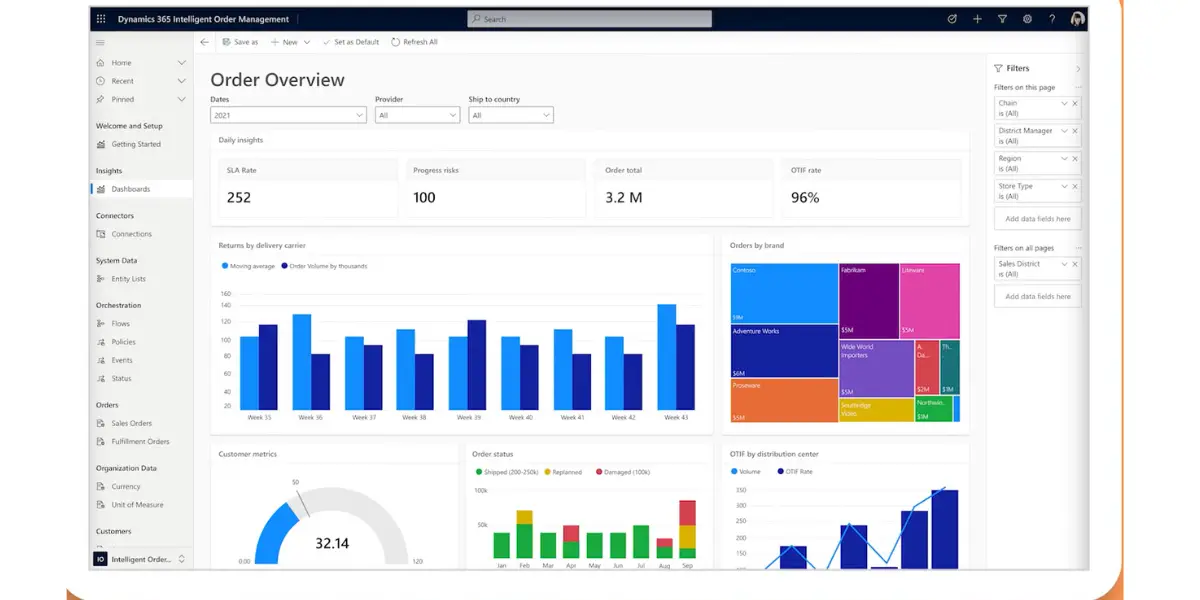The image size is (1200, 600).
Task: Expand the Sales District filter chevron
Action: [x=1064, y=264]
